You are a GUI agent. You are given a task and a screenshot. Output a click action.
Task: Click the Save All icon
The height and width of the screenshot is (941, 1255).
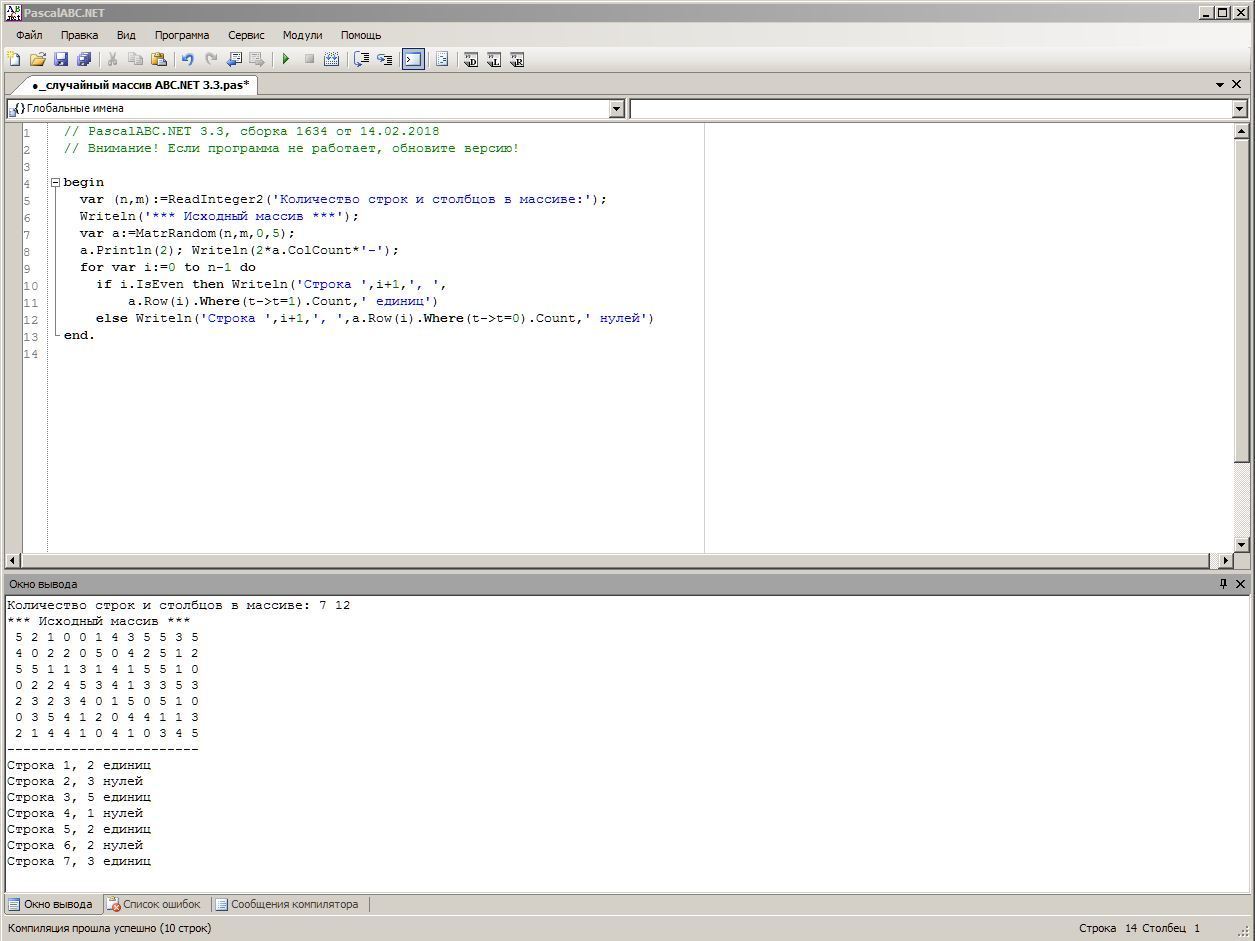coord(84,60)
